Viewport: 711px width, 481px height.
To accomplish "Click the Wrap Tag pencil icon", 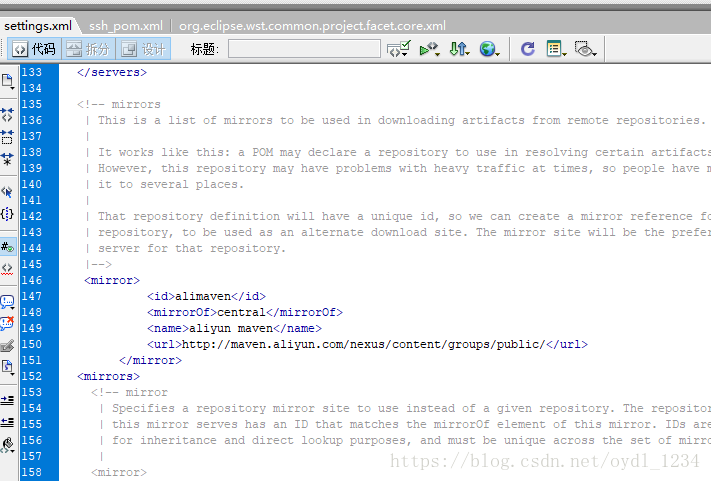I will click(x=7, y=345).
